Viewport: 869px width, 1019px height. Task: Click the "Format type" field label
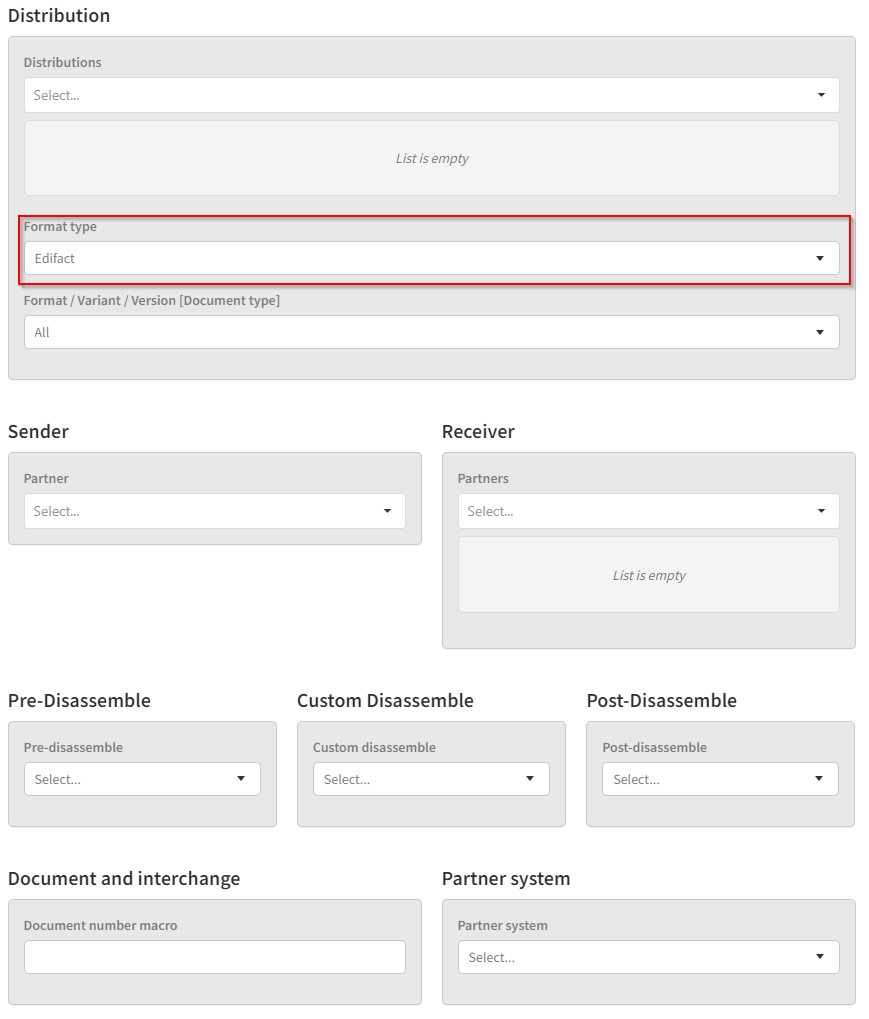(x=60, y=227)
